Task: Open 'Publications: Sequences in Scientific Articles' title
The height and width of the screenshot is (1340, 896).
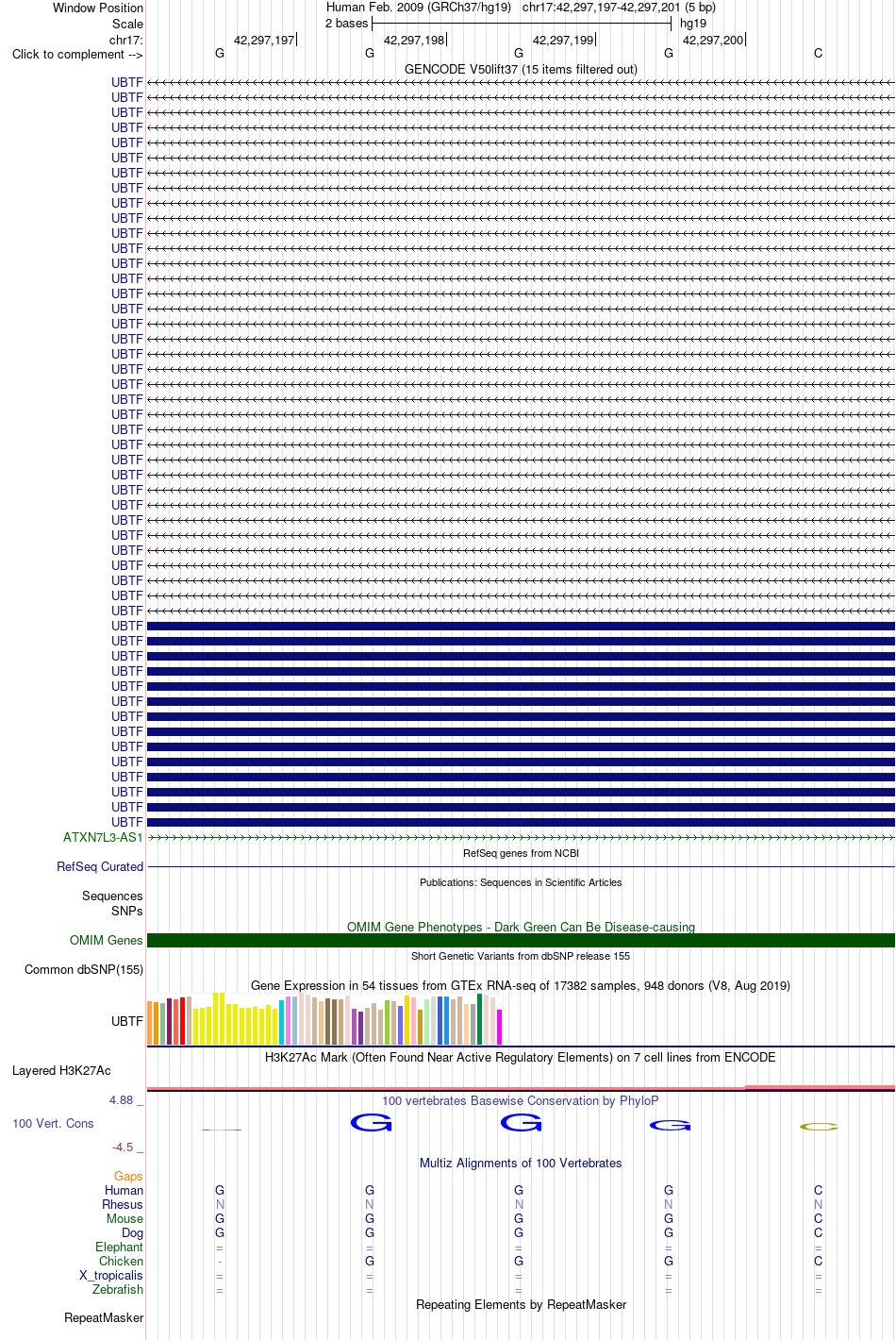Action: 521,882
